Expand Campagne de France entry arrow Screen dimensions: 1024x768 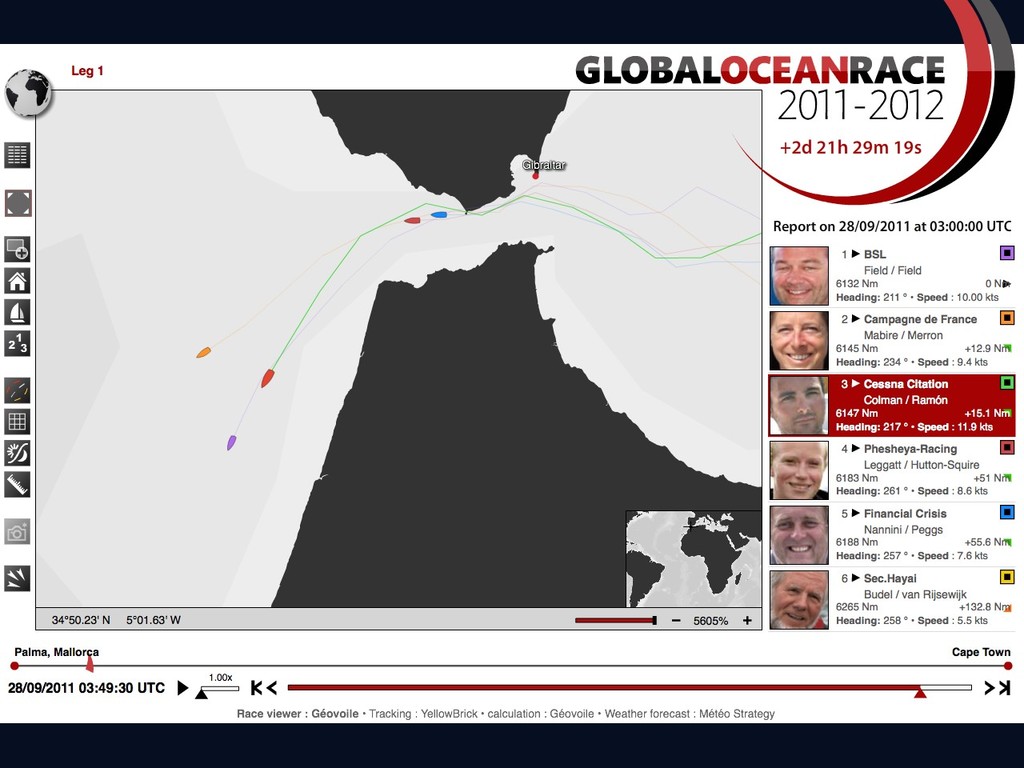856,319
